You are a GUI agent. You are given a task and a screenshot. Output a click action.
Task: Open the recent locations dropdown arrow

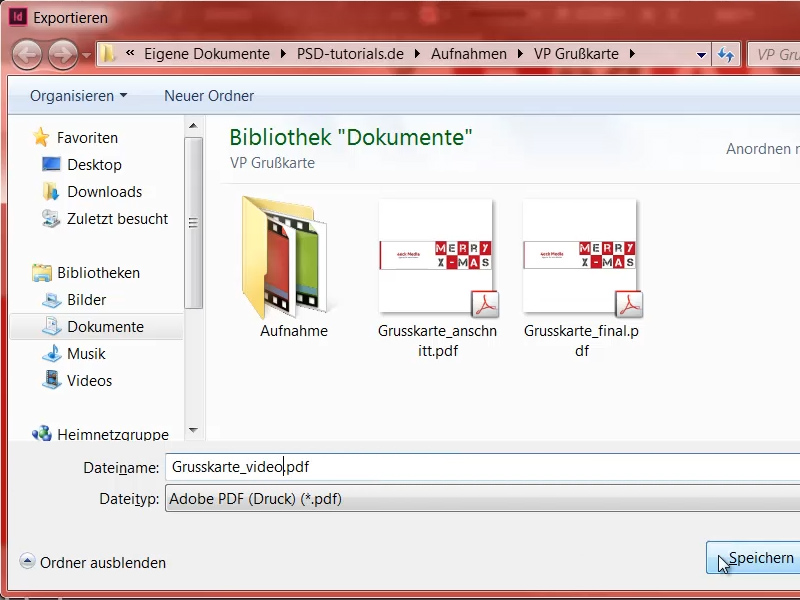click(86, 55)
